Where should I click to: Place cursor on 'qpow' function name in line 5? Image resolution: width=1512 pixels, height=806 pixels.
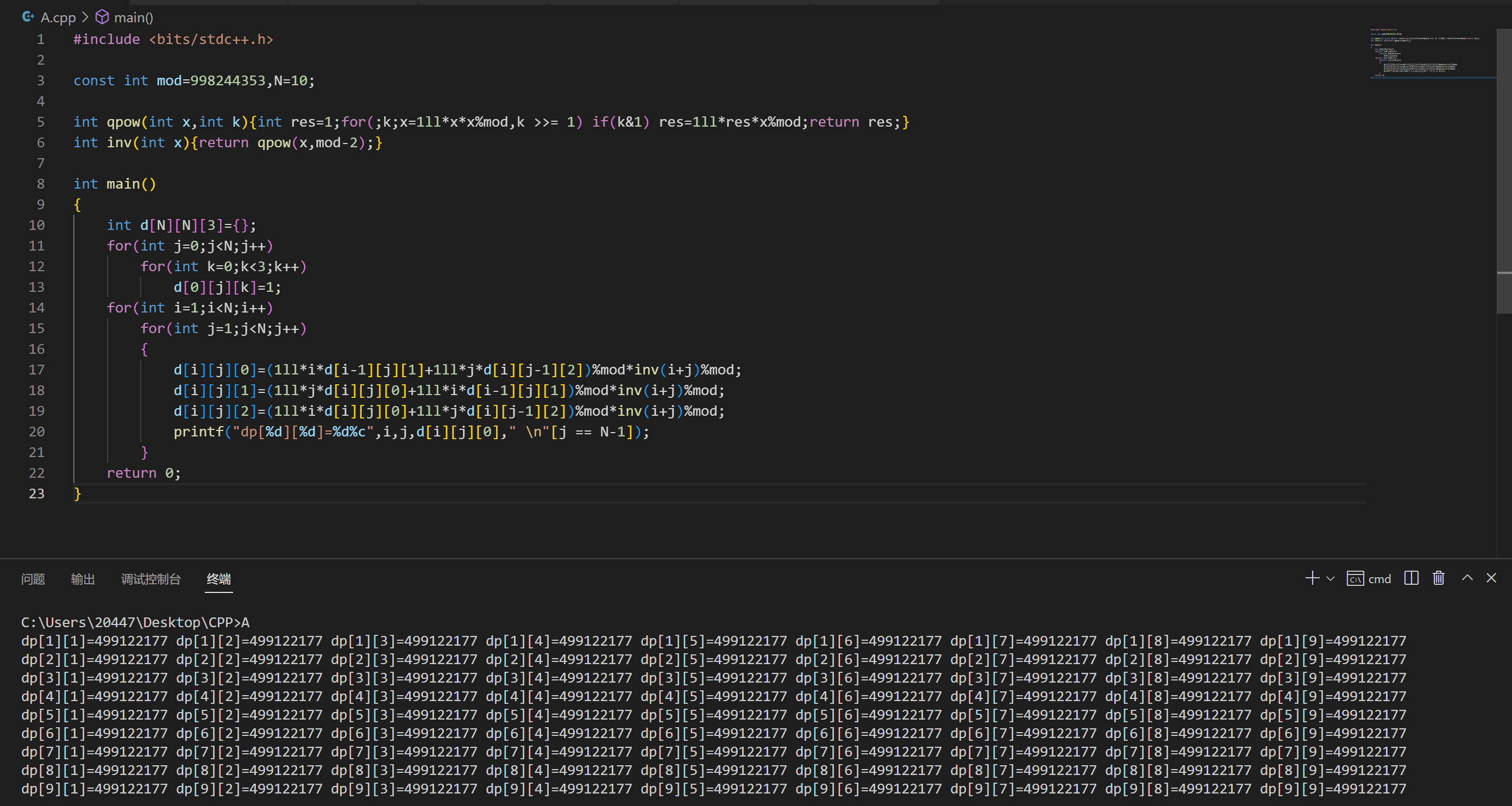point(123,122)
